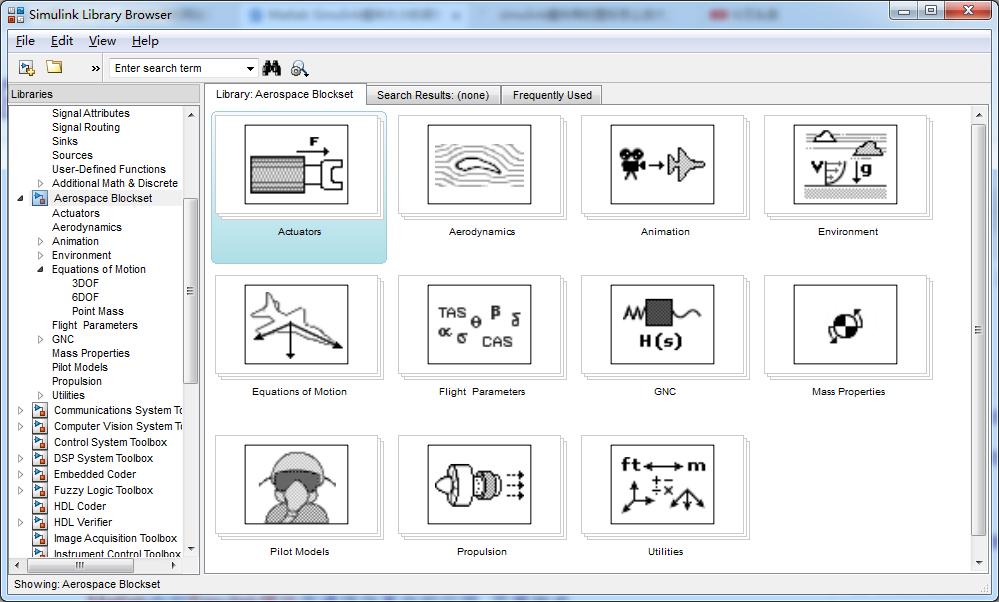This screenshot has height=602, width=999.
Task: Click the new model toolbar icon
Action: tap(27, 68)
